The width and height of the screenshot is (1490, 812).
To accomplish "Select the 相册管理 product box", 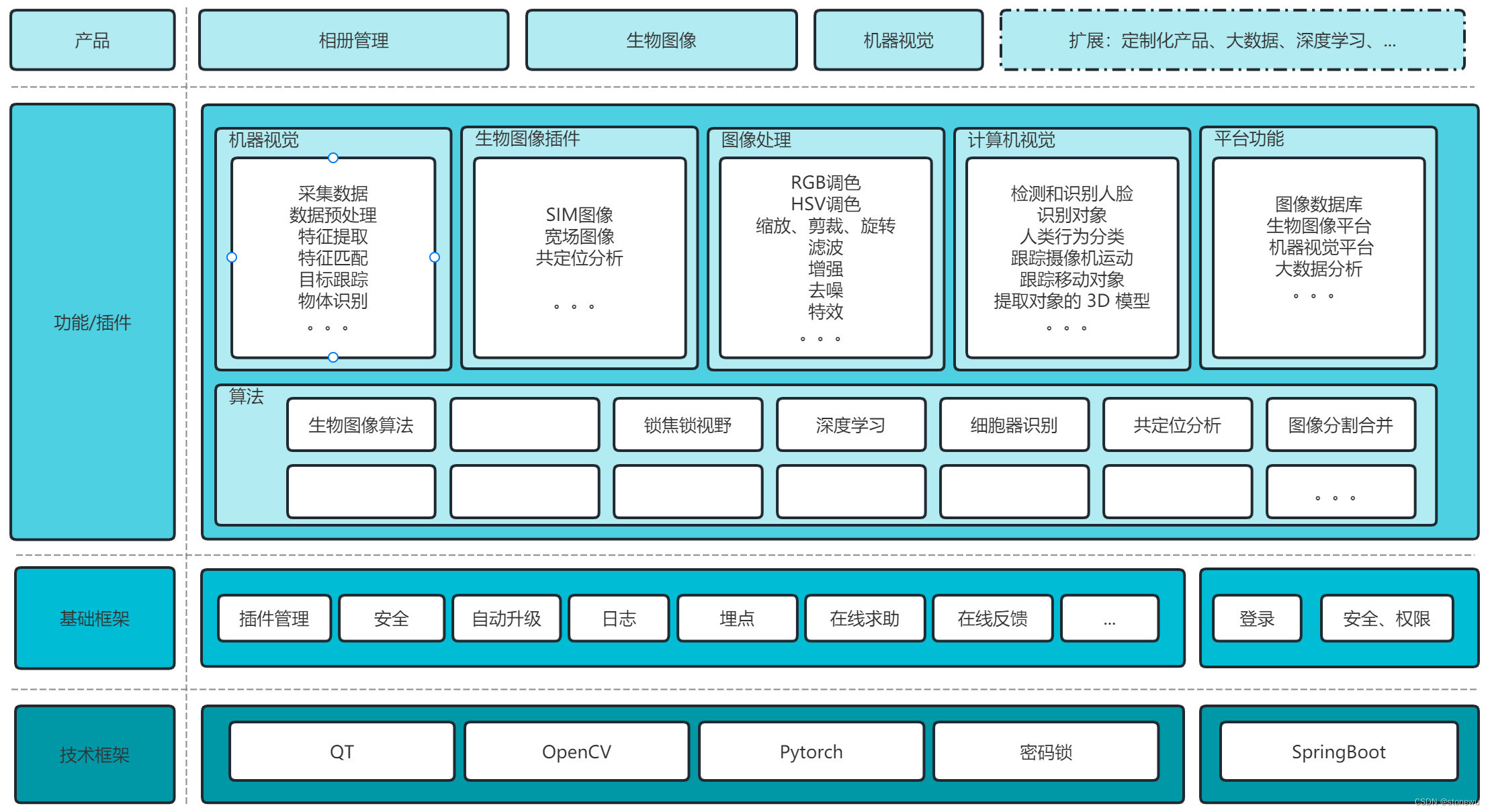I will click(x=352, y=40).
